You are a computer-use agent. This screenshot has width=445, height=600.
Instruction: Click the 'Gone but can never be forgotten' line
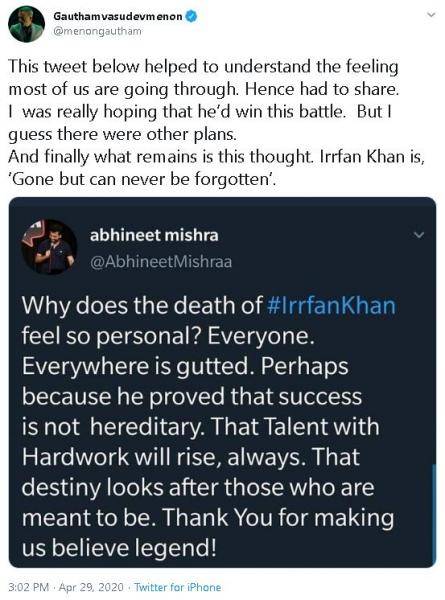click(x=141, y=179)
